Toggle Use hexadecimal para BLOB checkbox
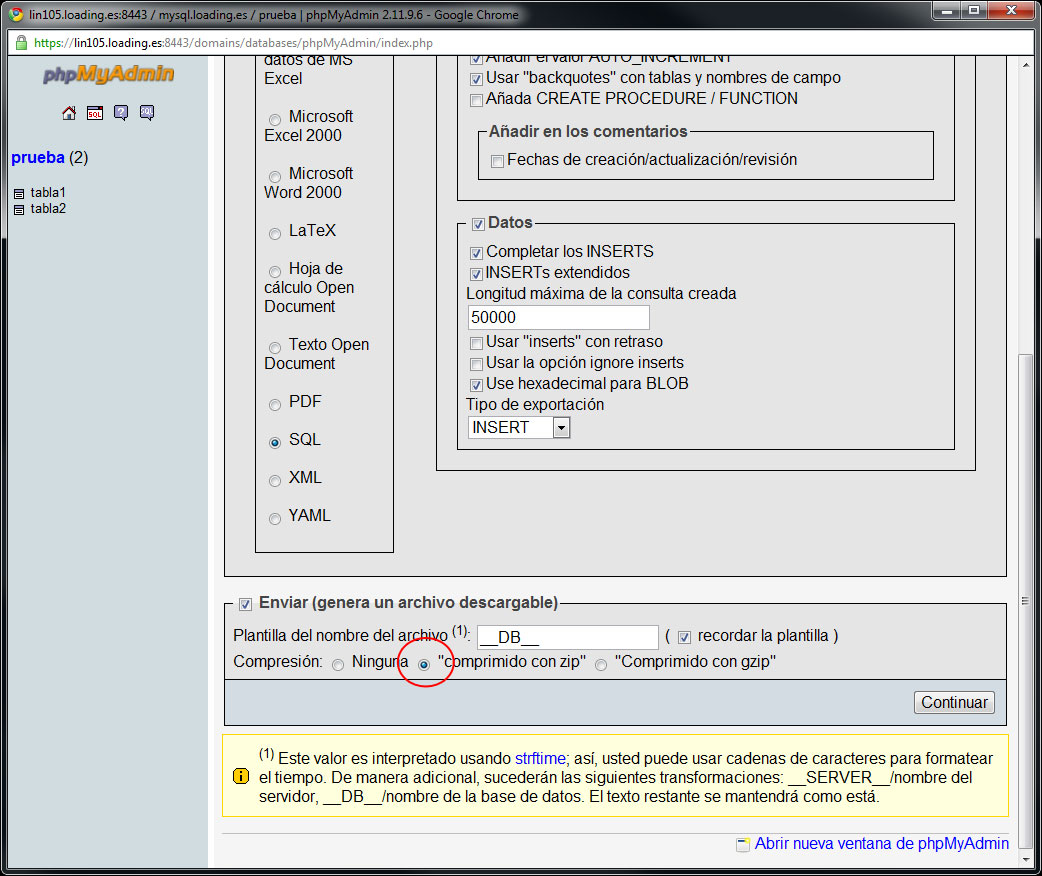This screenshot has height=876, width=1042. (x=476, y=385)
